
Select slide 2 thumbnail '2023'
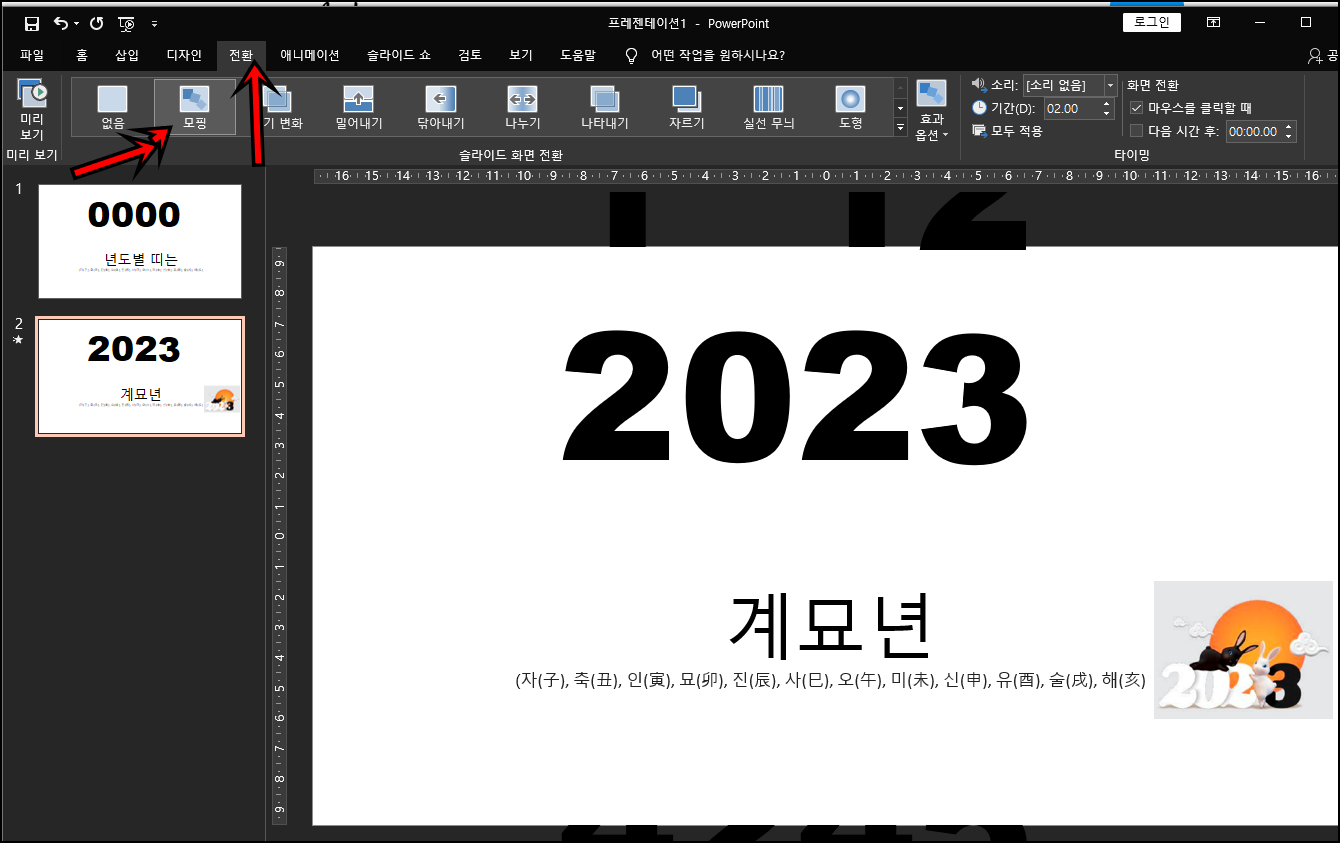tap(140, 377)
